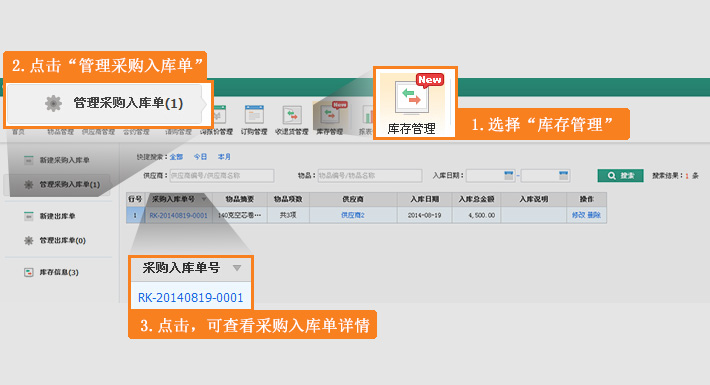Open 询报价管理 in the toolbar

click(x=216, y=120)
